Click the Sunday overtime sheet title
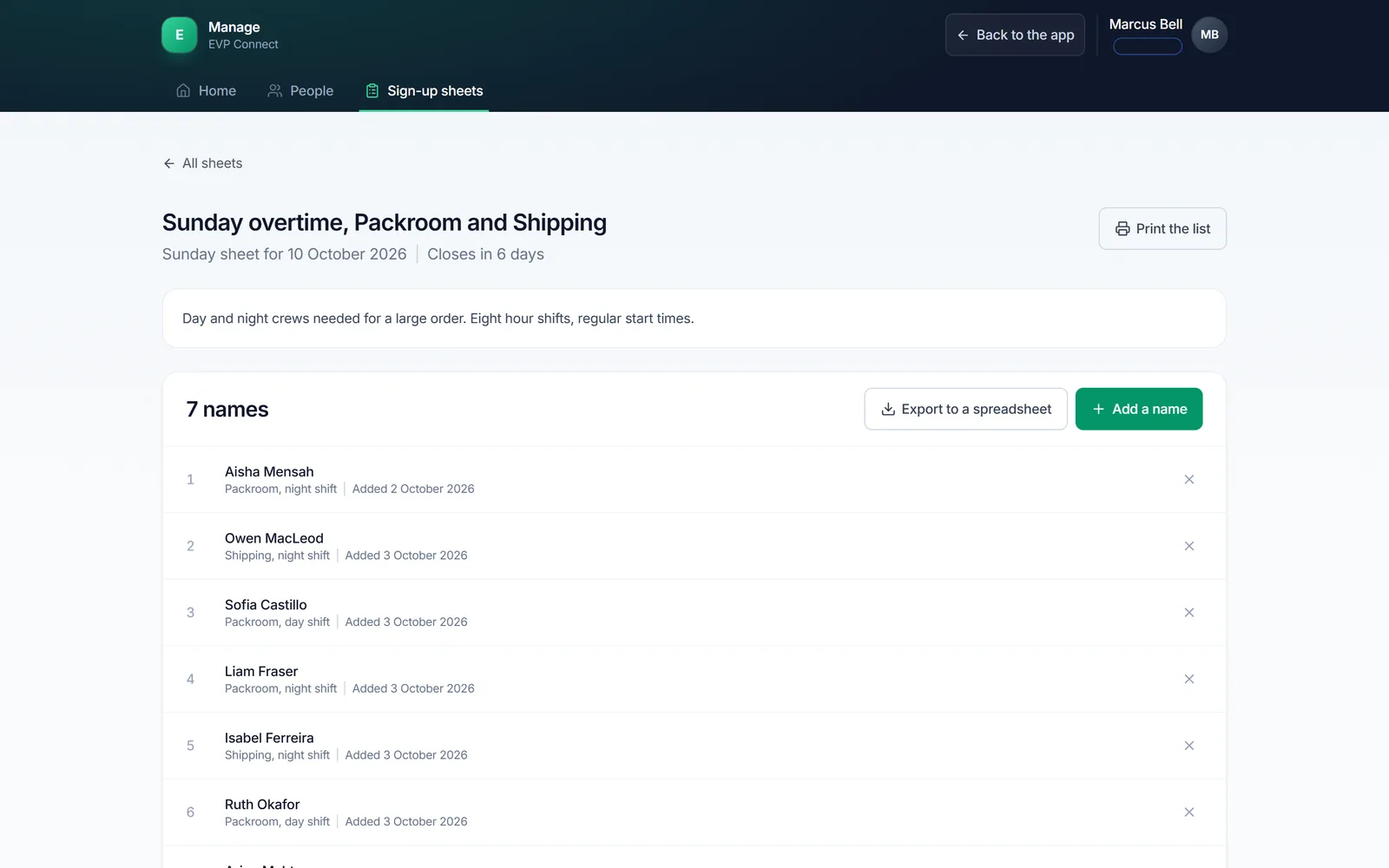 [385, 223]
